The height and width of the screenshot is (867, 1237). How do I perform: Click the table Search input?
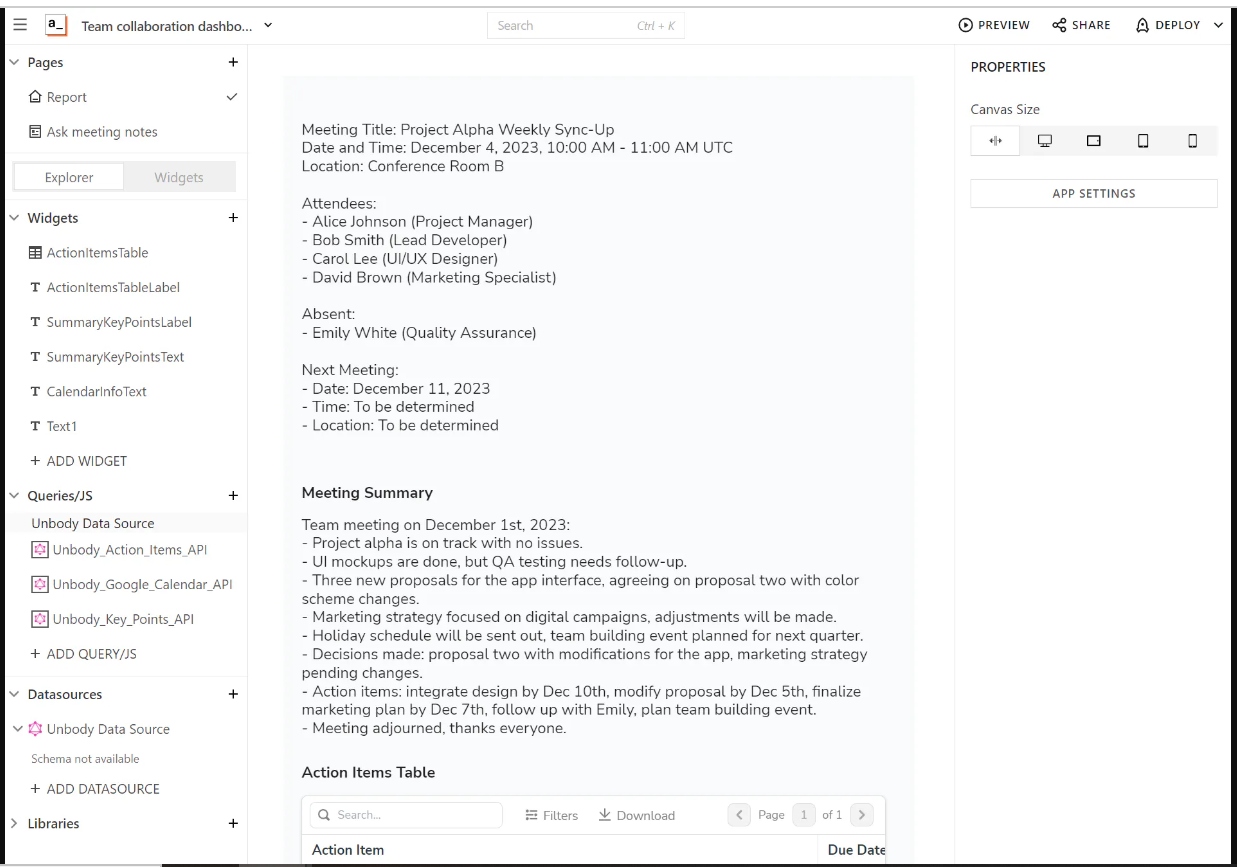point(406,815)
